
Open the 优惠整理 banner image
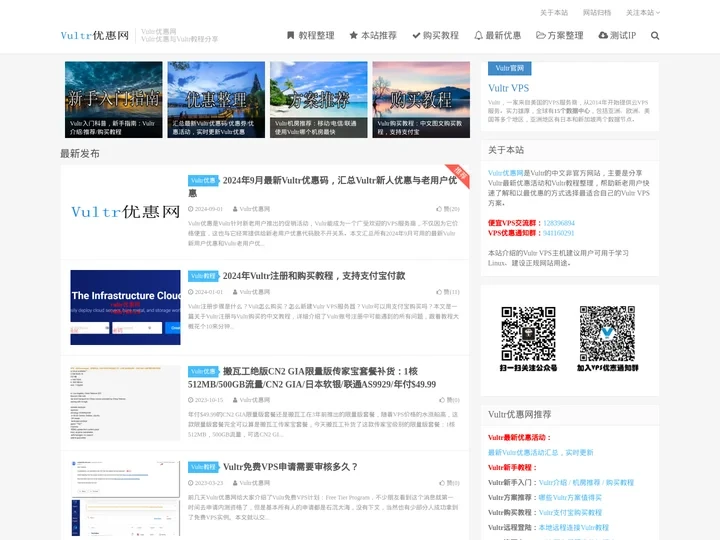click(x=216, y=100)
